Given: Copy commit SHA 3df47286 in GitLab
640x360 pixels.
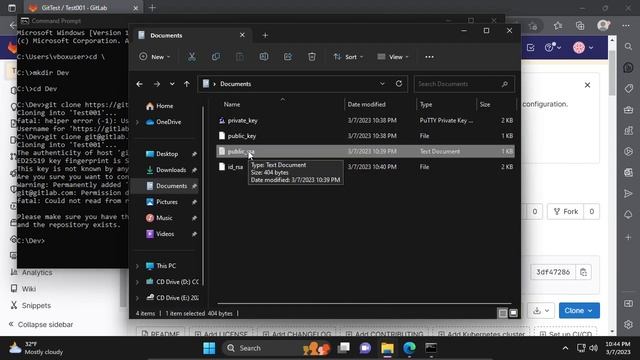Looking at the screenshot, I should point(584,272).
